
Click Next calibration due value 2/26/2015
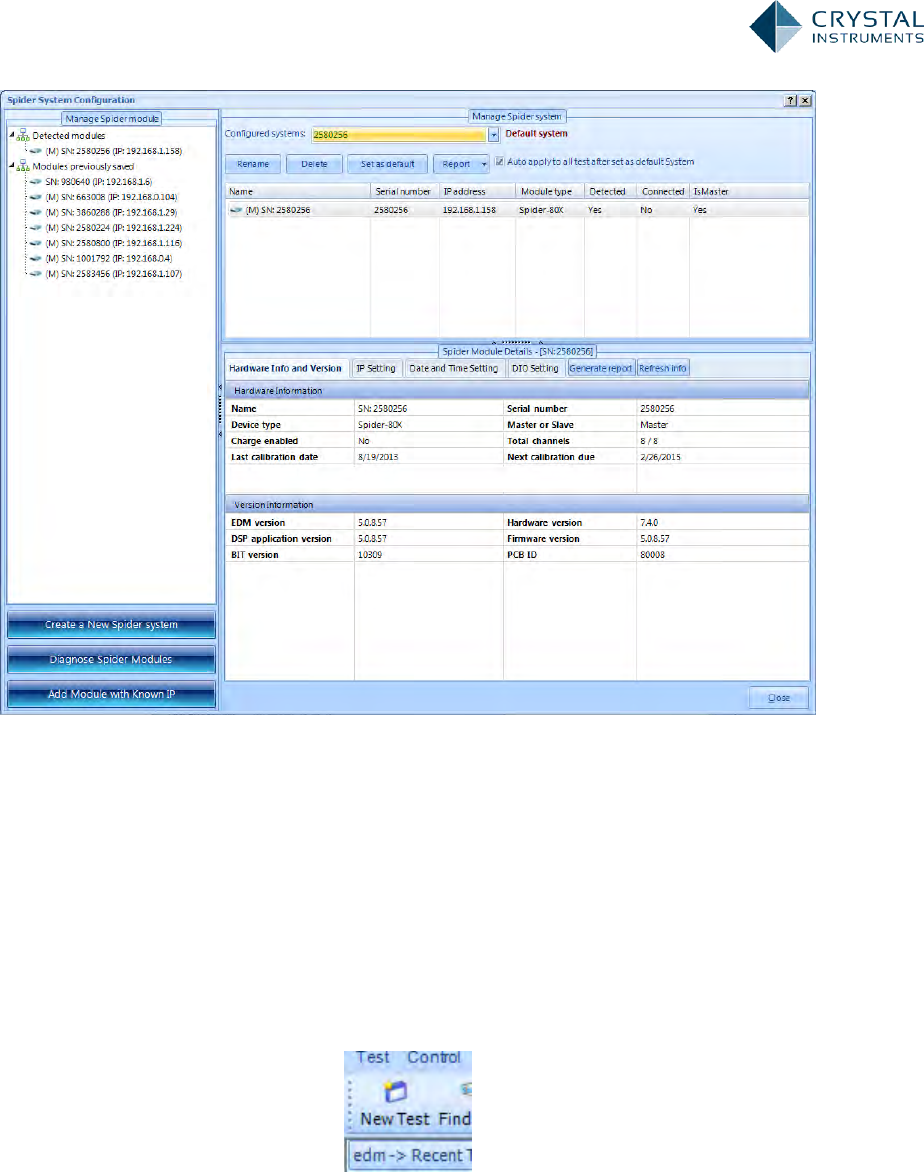(x=660, y=457)
